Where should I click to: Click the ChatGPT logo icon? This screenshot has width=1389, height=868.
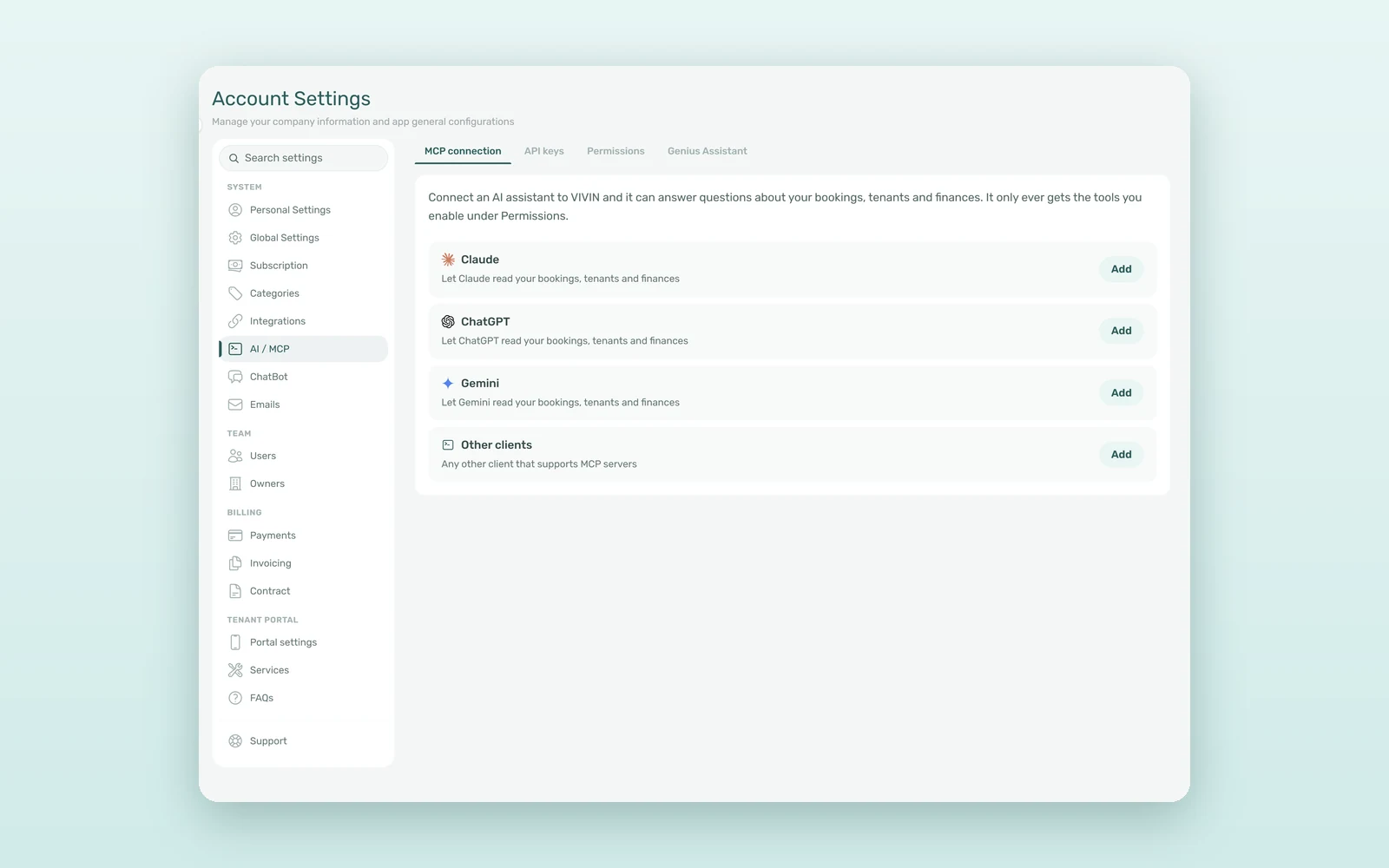tap(448, 321)
